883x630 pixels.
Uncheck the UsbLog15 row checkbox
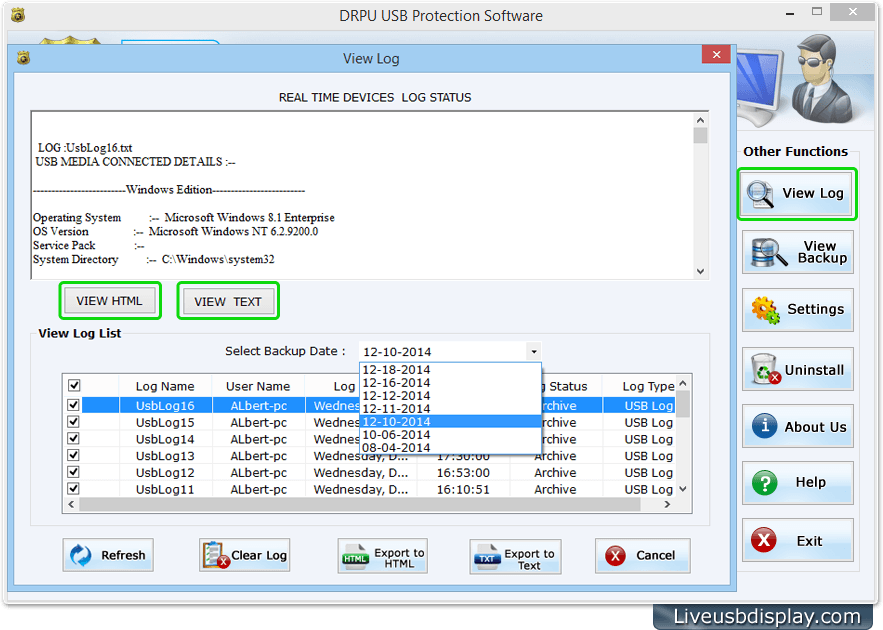point(73,422)
